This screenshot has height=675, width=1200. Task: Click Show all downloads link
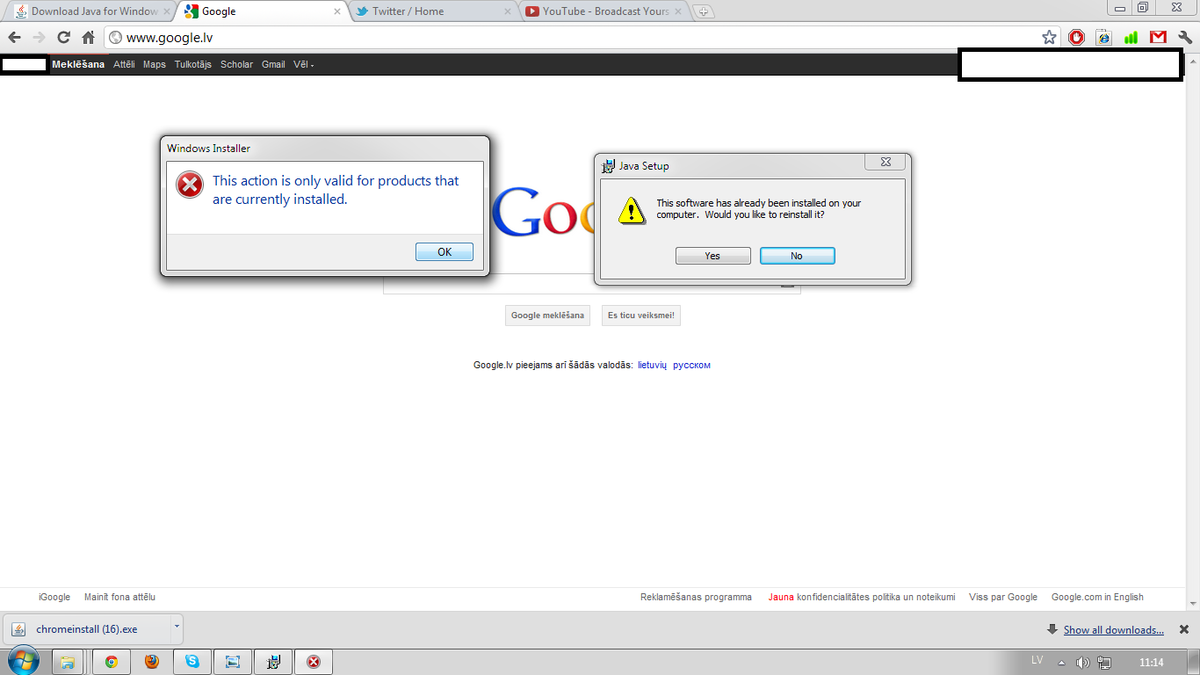click(x=1113, y=630)
